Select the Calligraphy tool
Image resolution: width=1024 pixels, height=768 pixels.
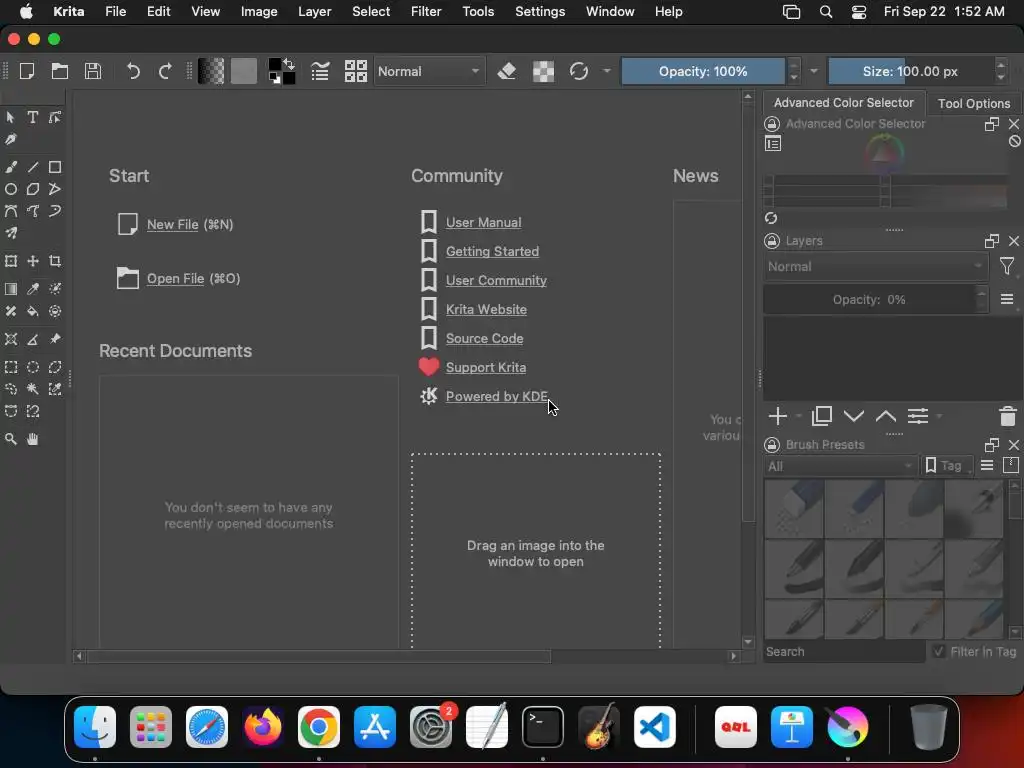pos(11,140)
